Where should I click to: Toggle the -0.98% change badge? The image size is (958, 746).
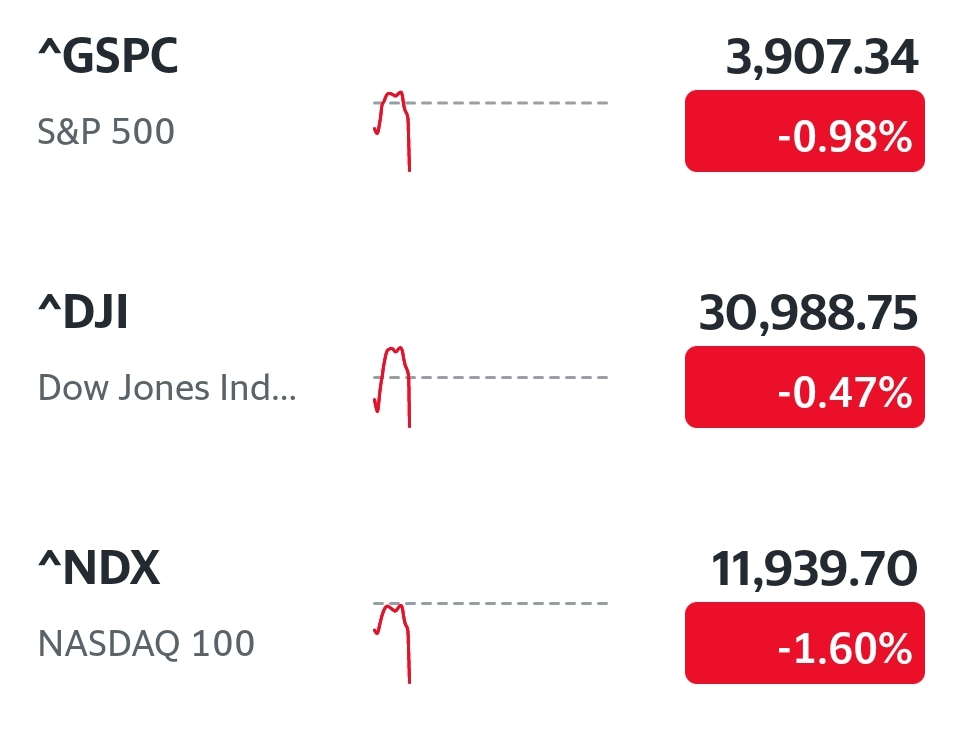805,131
